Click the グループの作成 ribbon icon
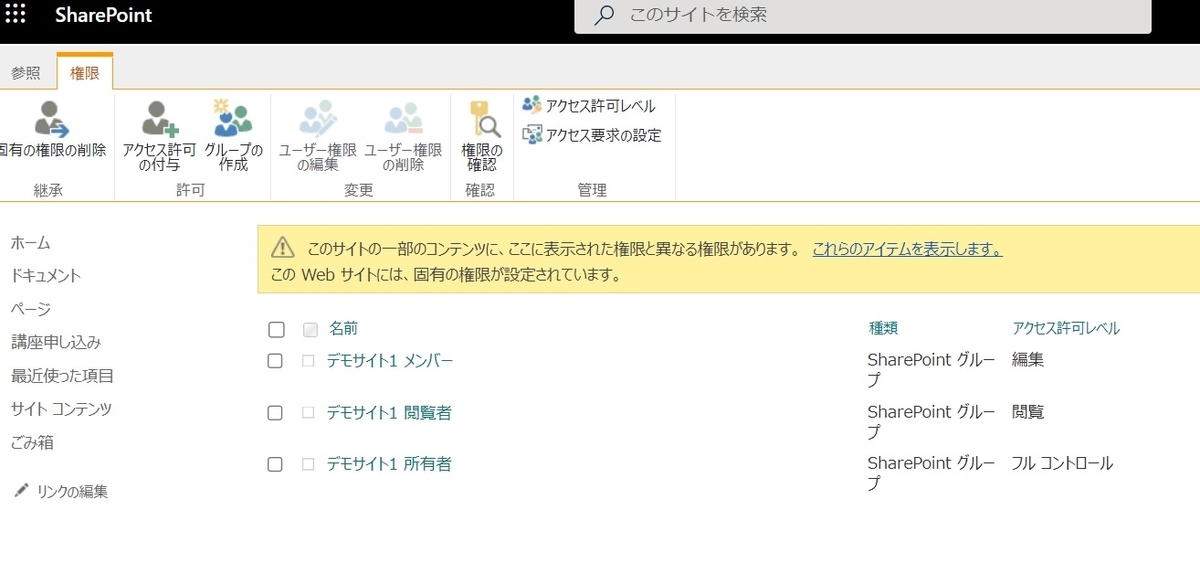Screen dimensions: 1200x563 [234, 117]
